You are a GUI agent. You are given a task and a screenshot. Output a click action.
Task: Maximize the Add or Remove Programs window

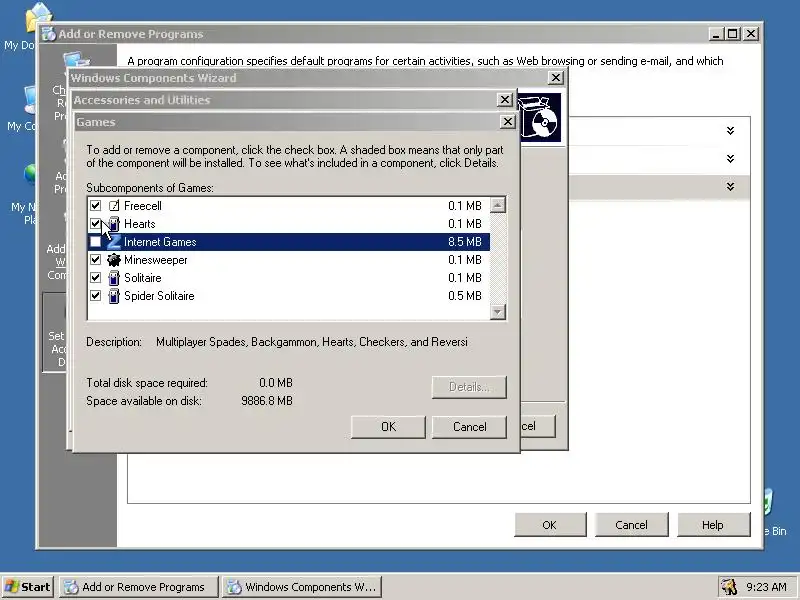[733, 34]
